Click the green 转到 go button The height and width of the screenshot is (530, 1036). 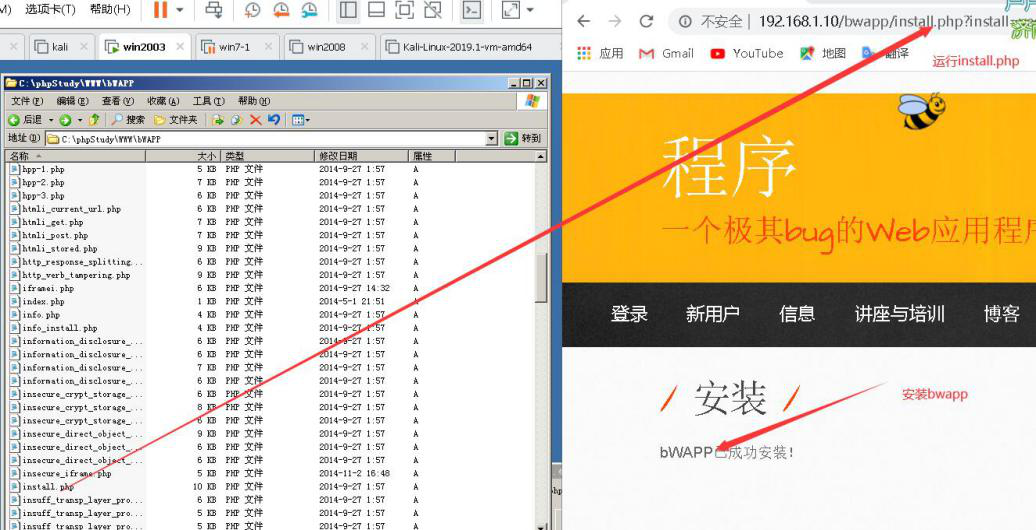[523, 139]
